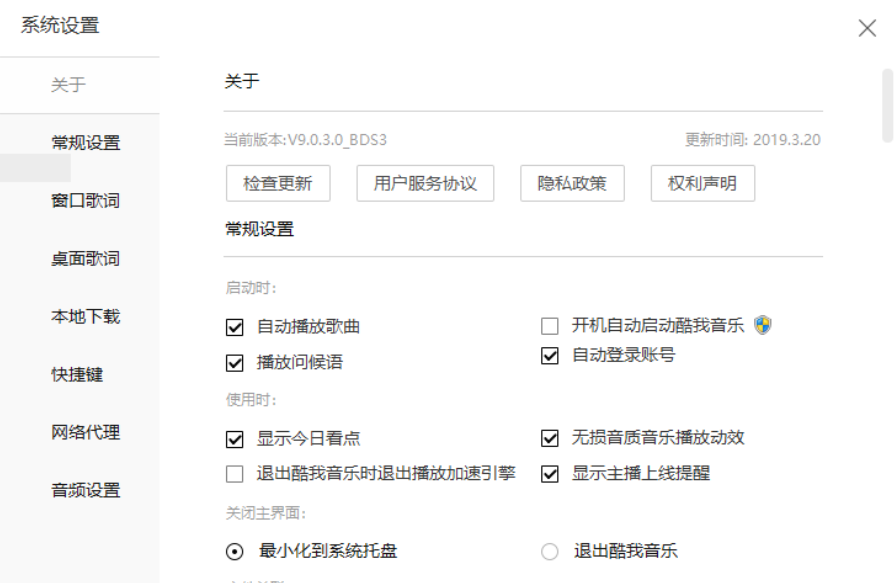Viewport: 895px width, 583px height.
Task: Toggle the 自动播放歌曲 checkbox
Action: (x=235, y=327)
